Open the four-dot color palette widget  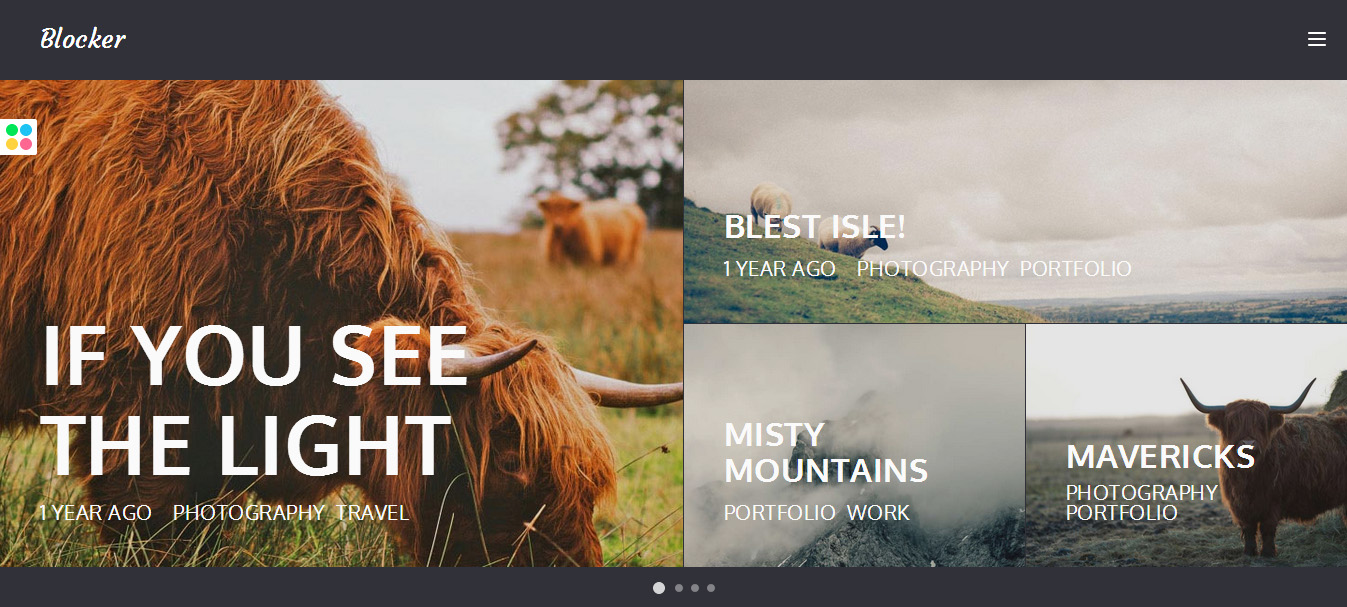pyautogui.click(x=18, y=137)
